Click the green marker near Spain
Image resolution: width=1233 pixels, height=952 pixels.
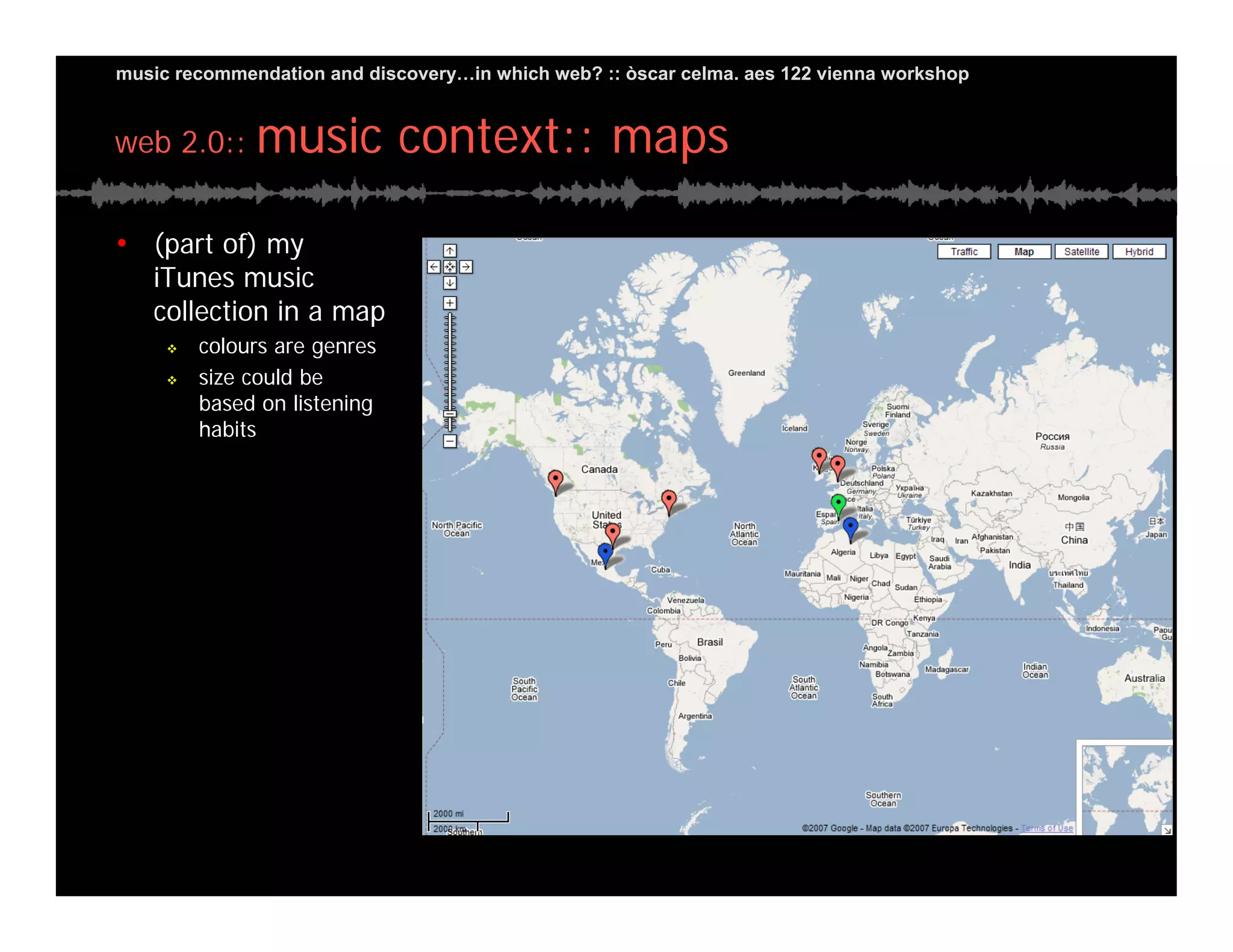pyautogui.click(x=837, y=504)
